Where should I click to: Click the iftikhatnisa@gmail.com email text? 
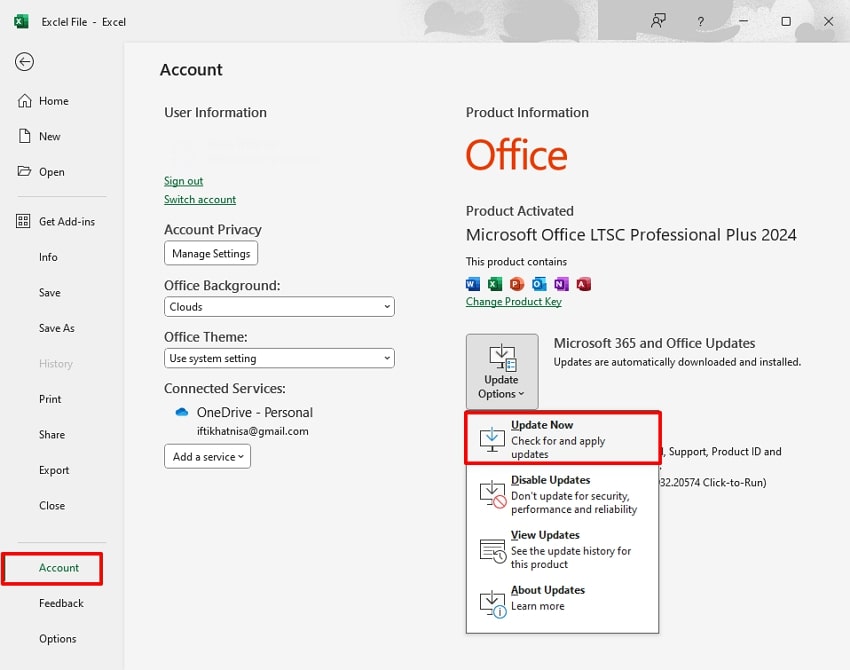tap(253, 431)
